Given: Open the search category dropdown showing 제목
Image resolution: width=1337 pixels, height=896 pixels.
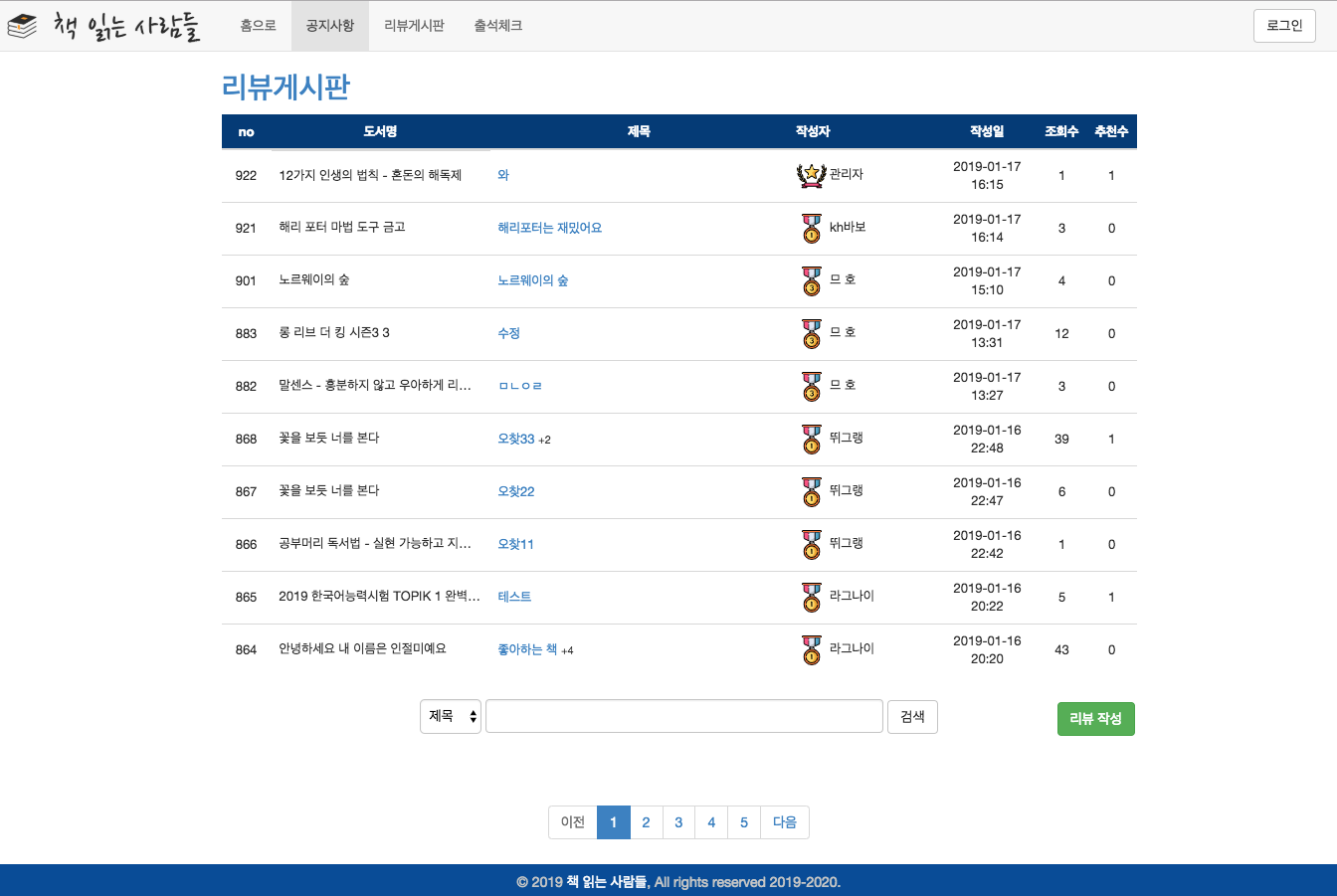Looking at the screenshot, I should [x=451, y=716].
